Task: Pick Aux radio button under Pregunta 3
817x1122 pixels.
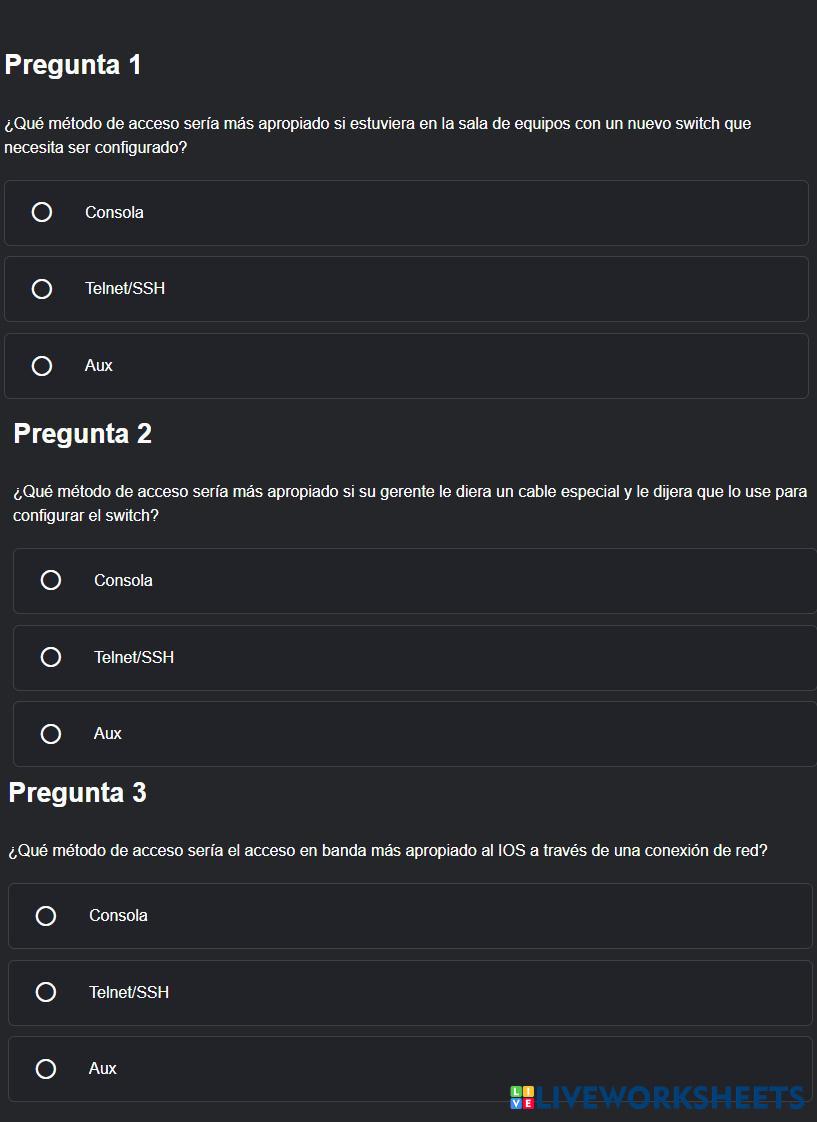Action: 46,1069
